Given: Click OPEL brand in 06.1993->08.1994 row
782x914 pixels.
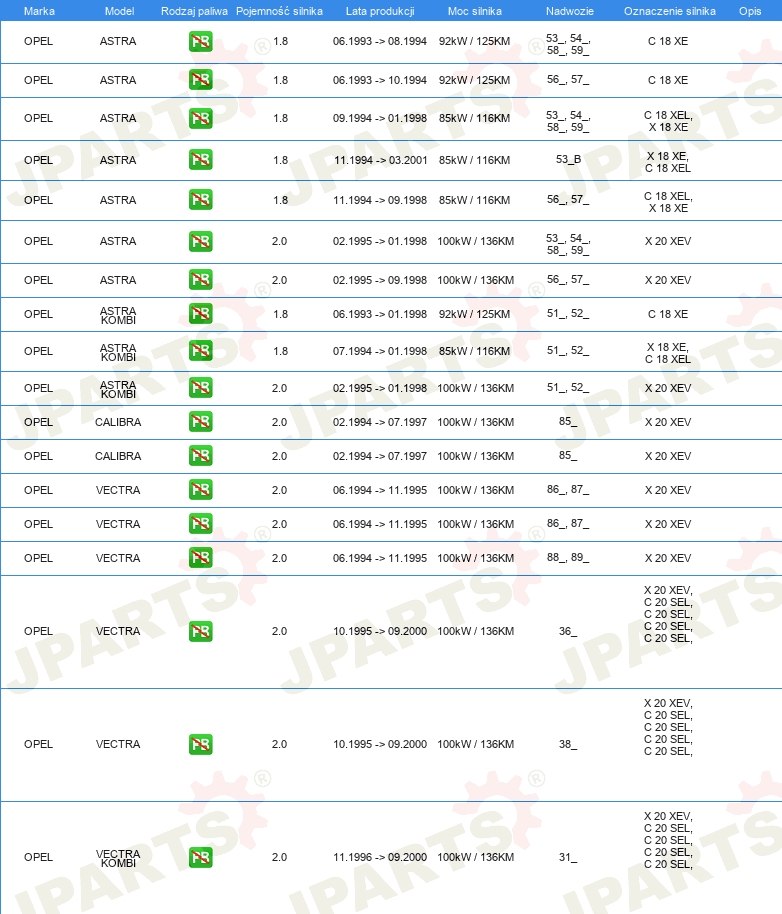Looking at the screenshot, I should coord(38,41).
